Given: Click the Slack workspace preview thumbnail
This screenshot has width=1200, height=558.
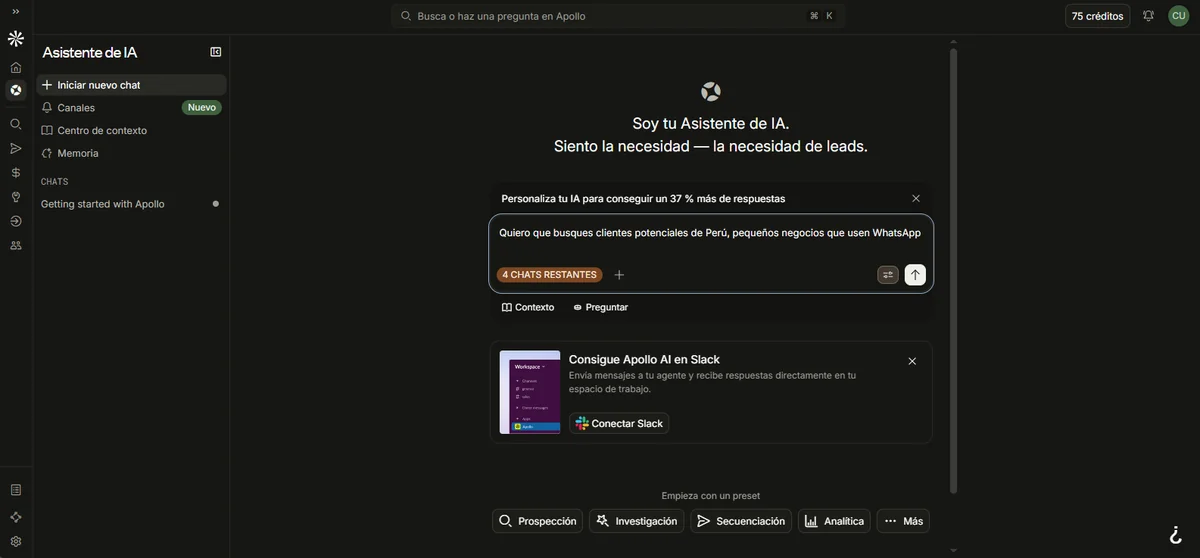Looking at the screenshot, I should [x=530, y=392].
